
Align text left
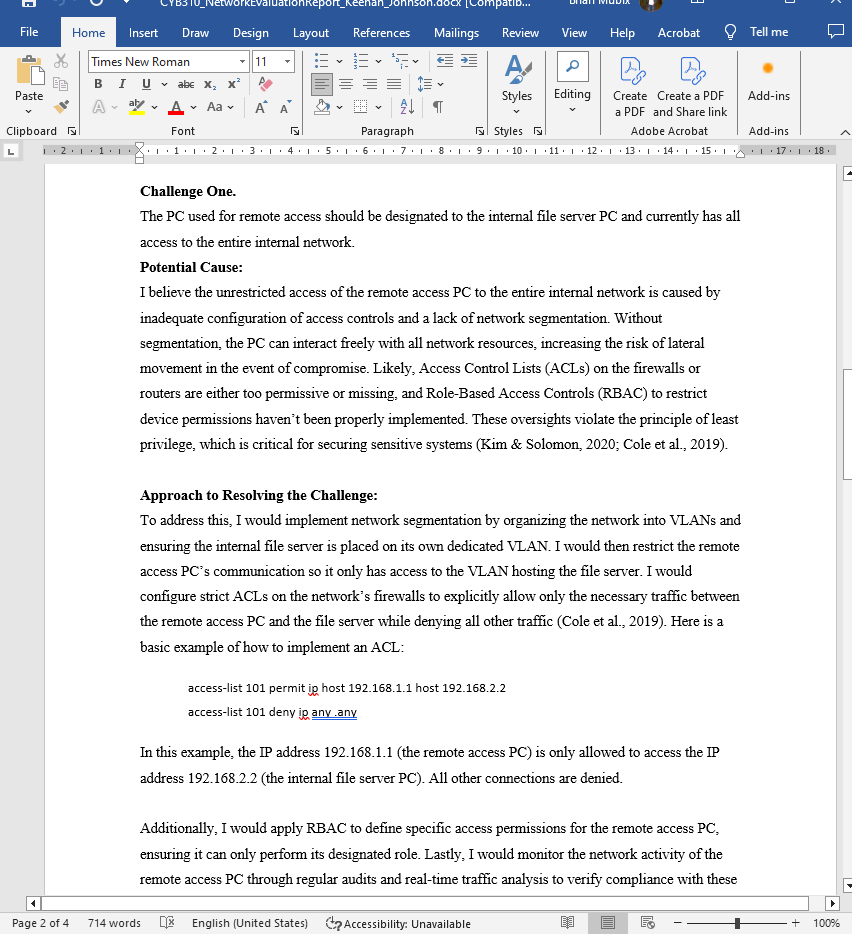pyautogui.click(x=322, y=84)
